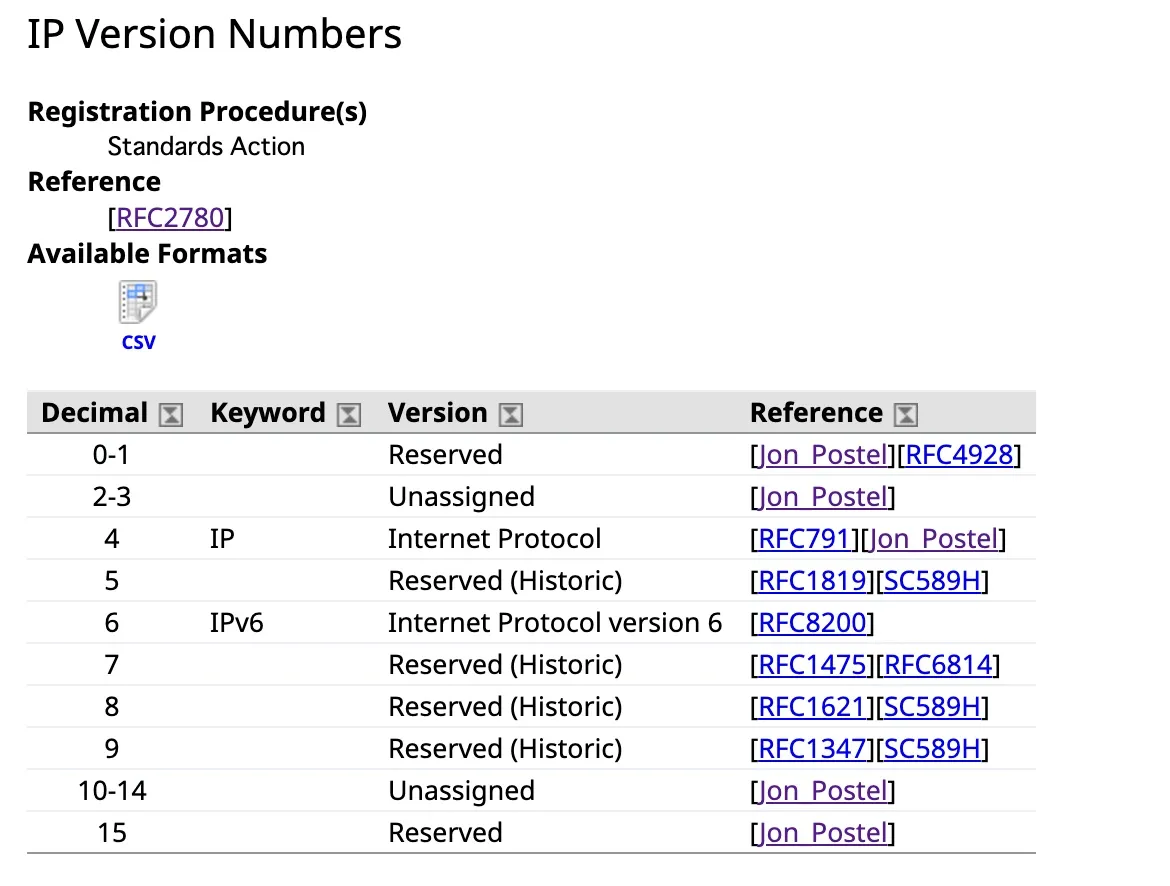Sort table by Version column icon

511,415
